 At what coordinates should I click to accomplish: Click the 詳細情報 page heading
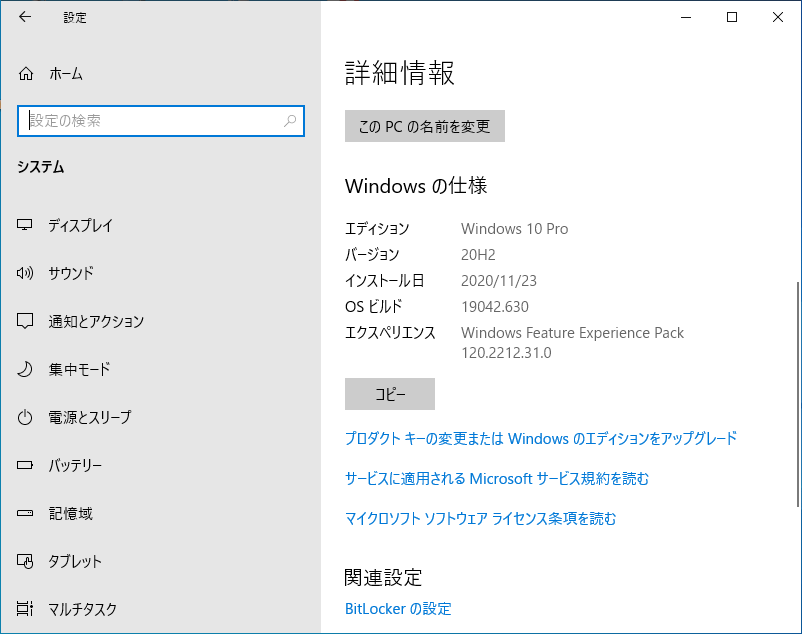coord(399,73)
